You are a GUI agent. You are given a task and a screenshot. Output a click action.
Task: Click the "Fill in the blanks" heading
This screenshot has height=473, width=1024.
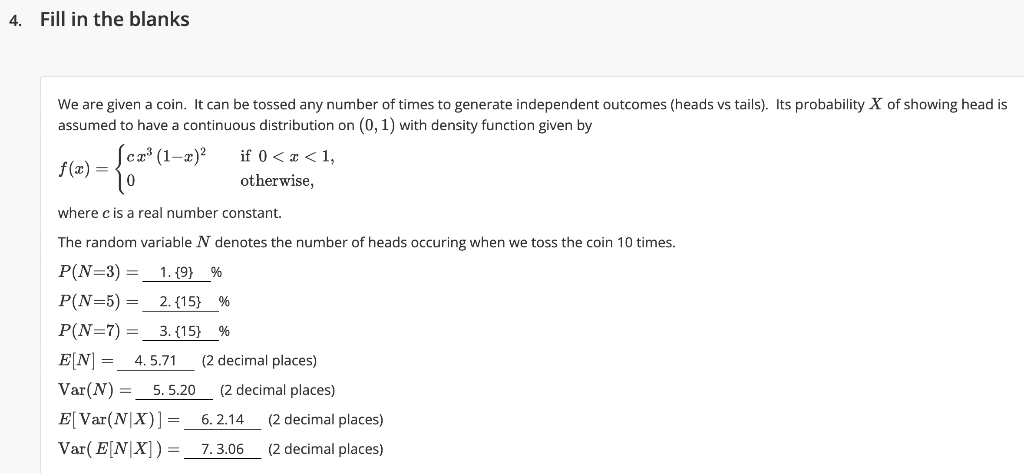[115, 19]
